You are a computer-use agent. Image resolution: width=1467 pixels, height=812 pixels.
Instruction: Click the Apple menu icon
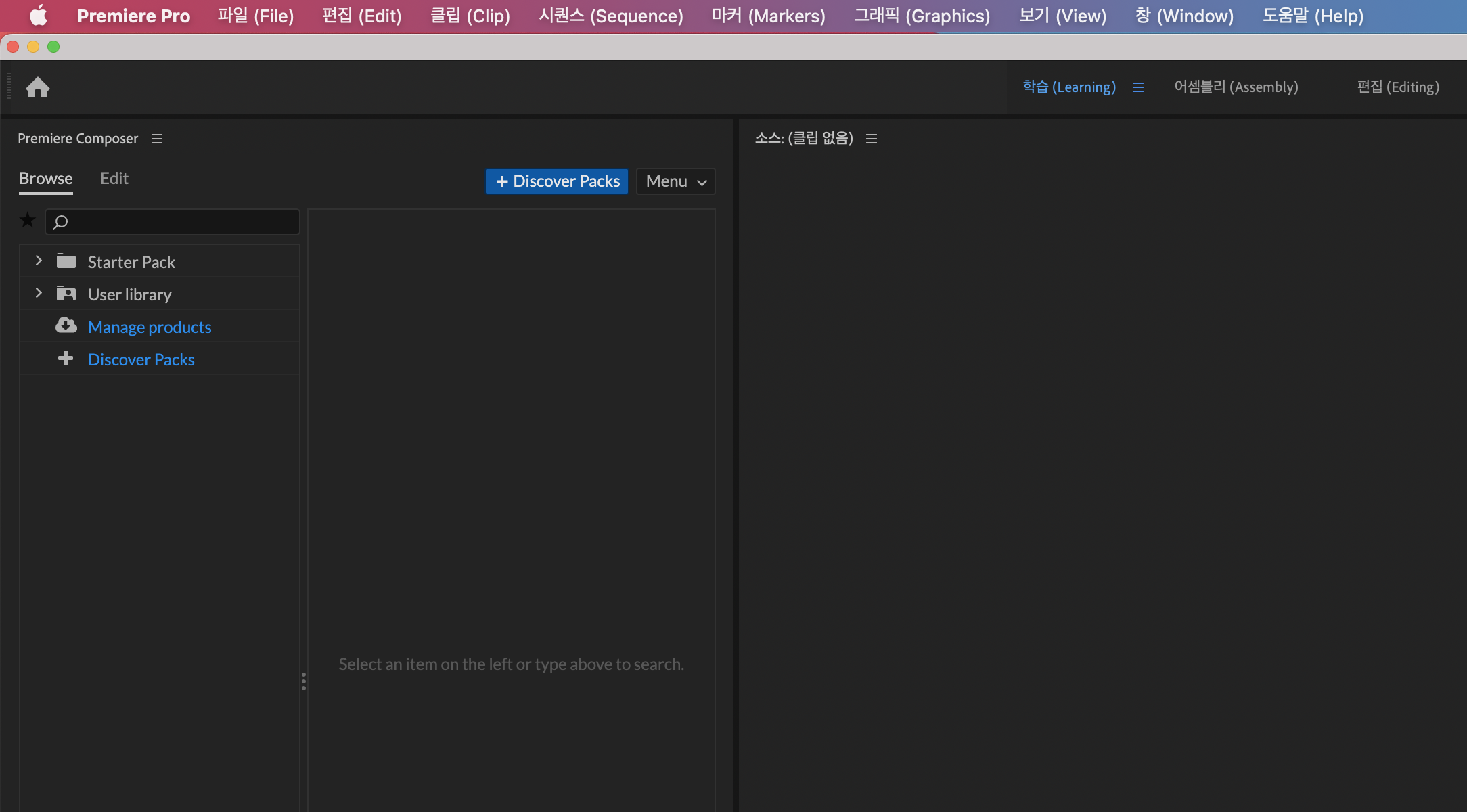tap(39, 16)
